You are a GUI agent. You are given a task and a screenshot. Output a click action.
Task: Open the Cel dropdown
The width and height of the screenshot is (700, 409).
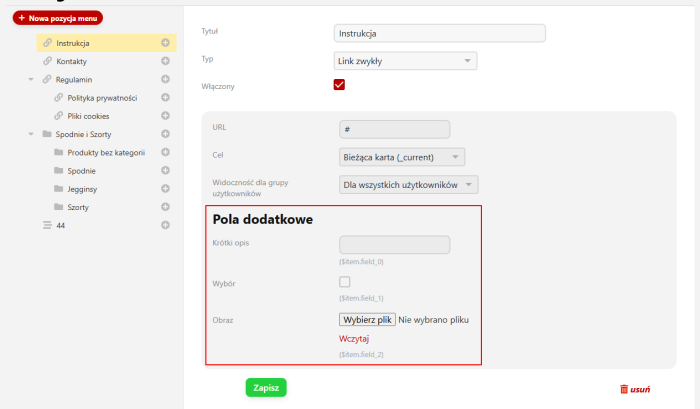tap(402, 157)
